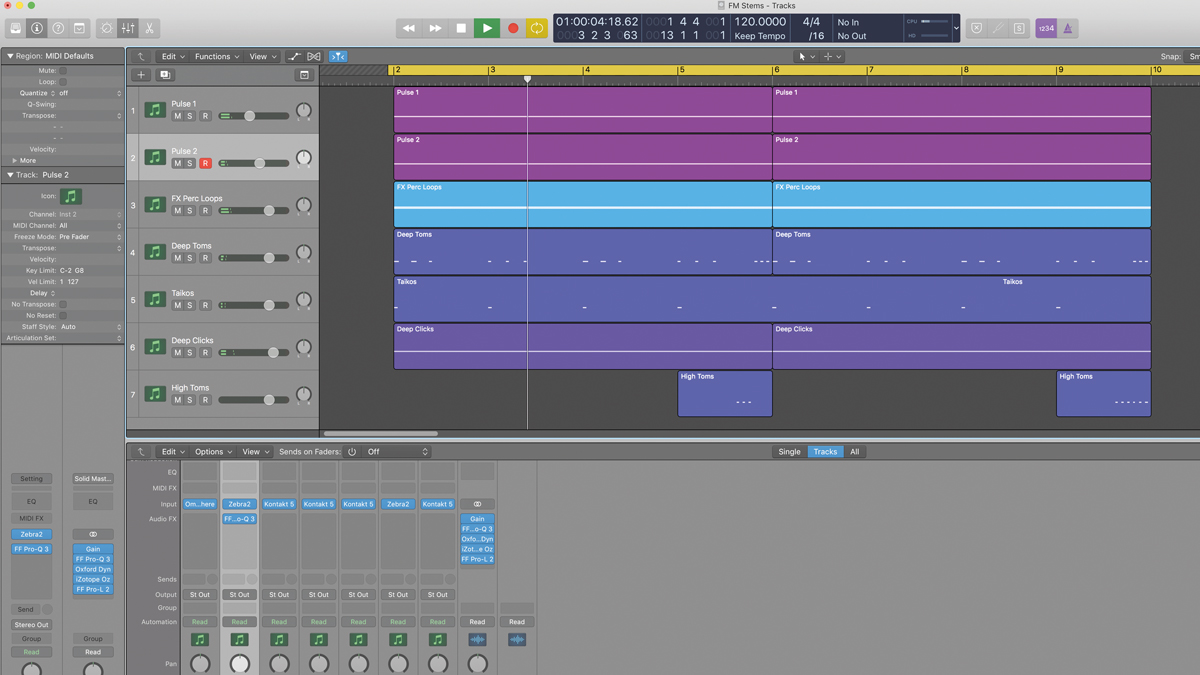Click the Add Track plus button
The height and width of the screenshot is (675, 1200).
(x=141, y=75)
